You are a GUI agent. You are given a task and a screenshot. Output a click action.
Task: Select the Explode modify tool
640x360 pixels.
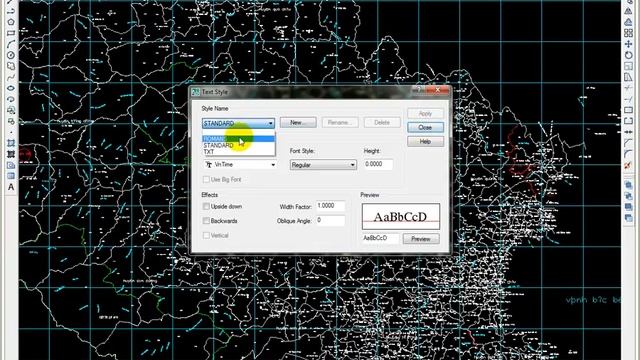(x=629, y=165)
